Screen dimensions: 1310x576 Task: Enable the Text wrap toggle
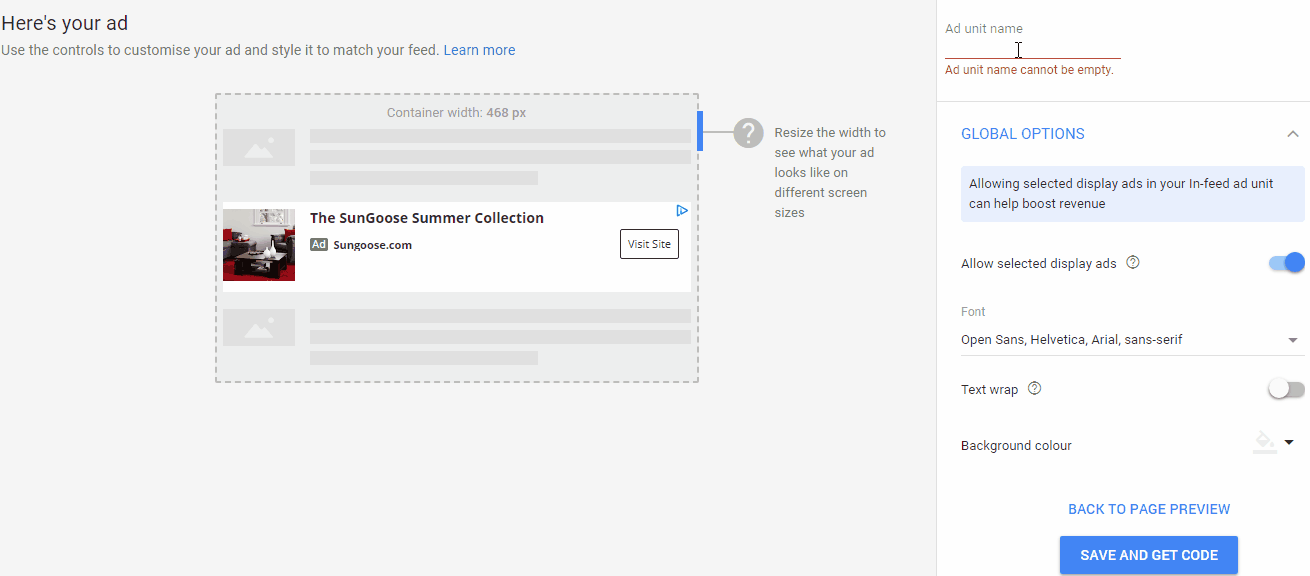tap(1287, 389)
